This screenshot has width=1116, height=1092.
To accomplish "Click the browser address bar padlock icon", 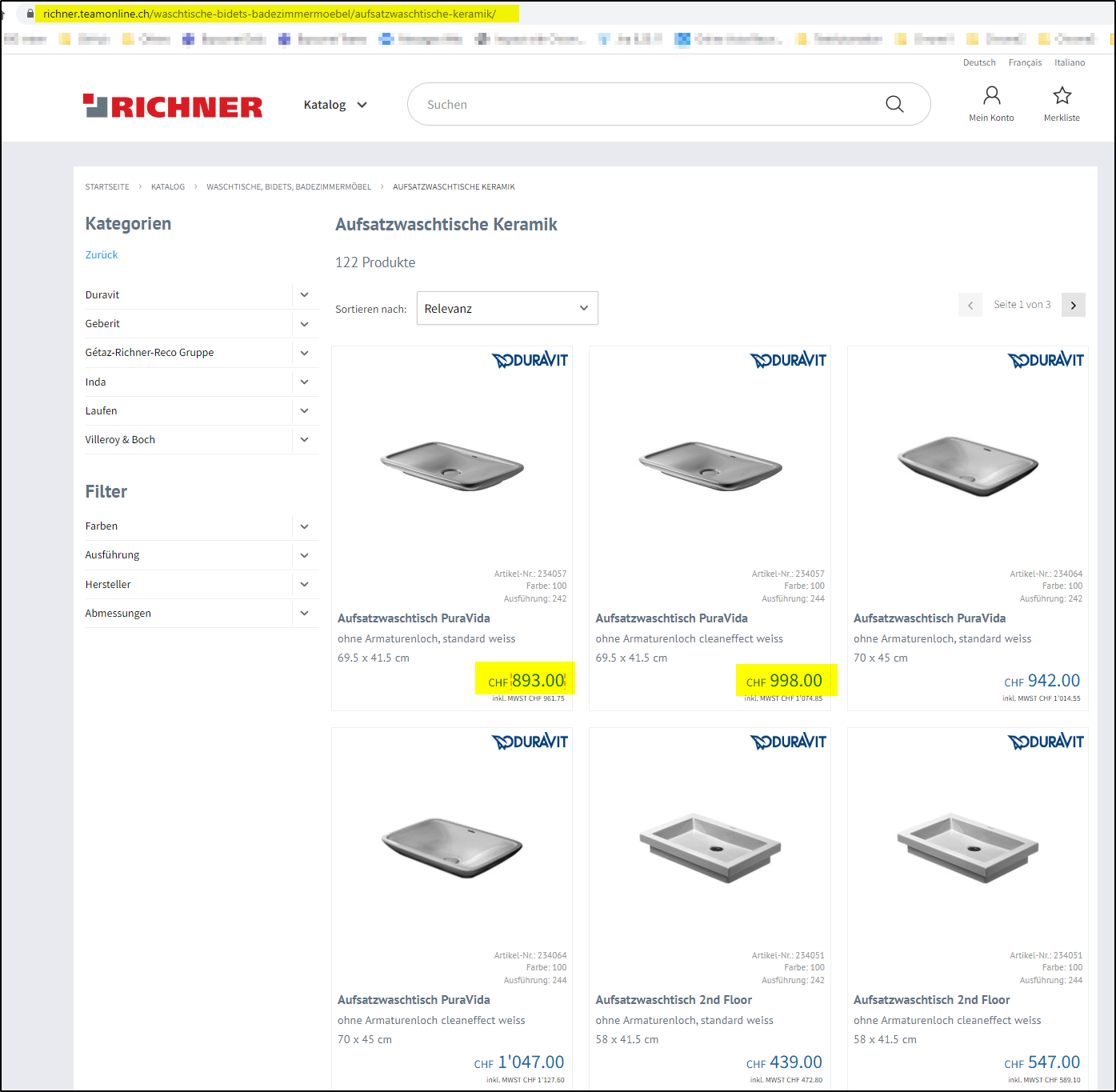I will click(x=30, y=14).
